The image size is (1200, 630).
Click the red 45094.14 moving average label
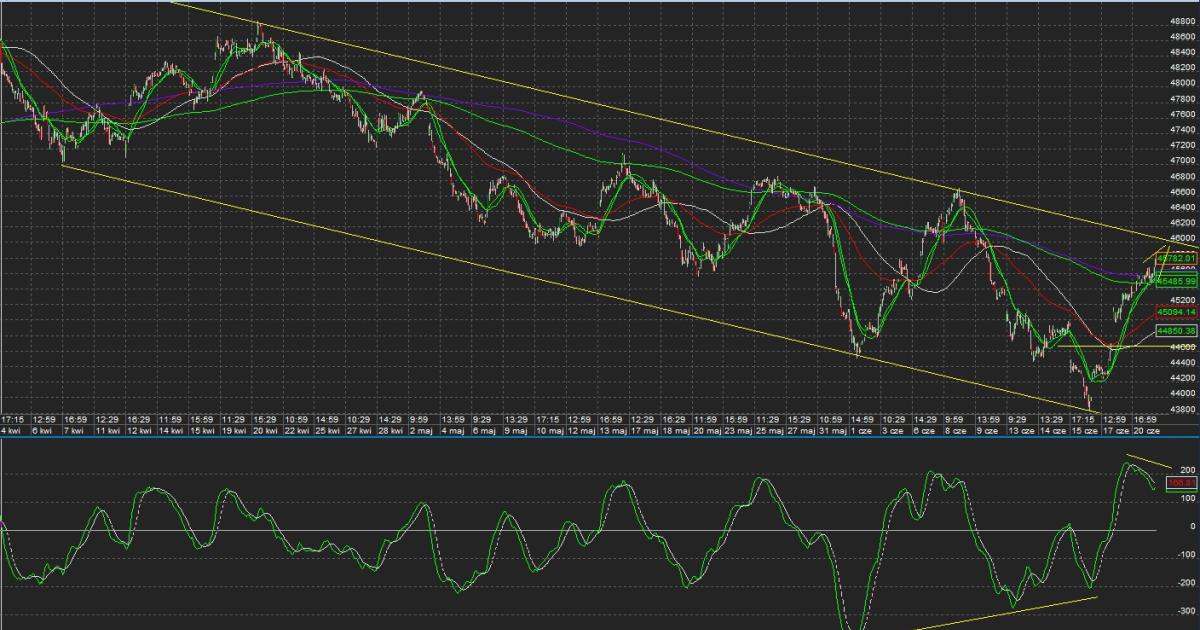point(1176,311)
